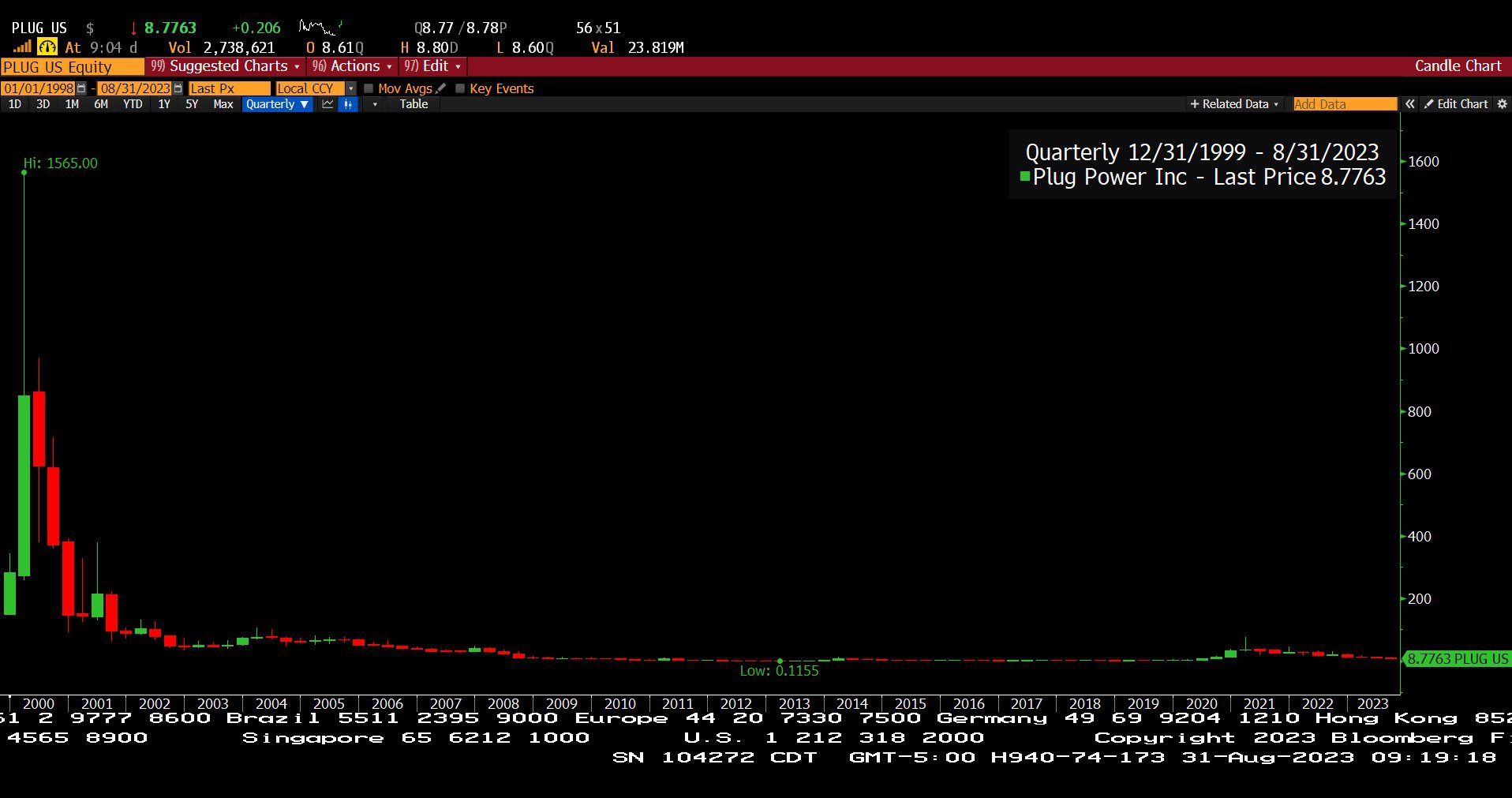Open the intraday sparkline mini chart
Image resolution: width=1512 pixels, height=798 pixels.
(x=320, y=28)
